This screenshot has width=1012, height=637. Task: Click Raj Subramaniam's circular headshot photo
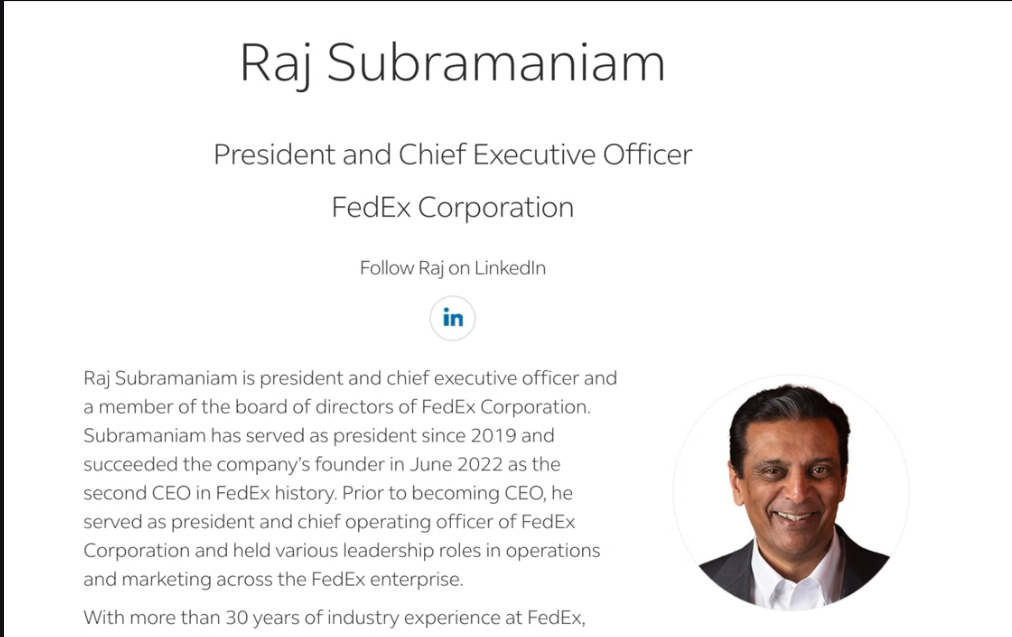tap(790, 493)
